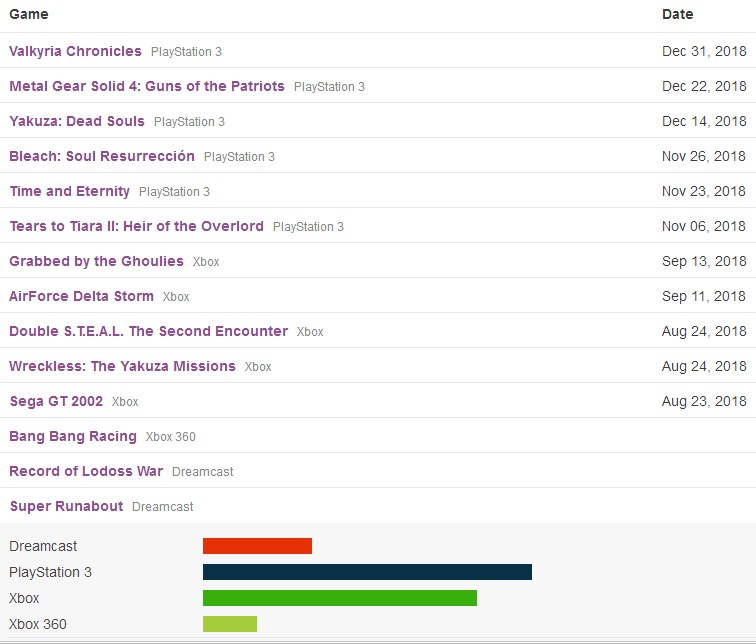Click the Date column header
This screenshot has width=756, height=644.
click(x=677, y=15)
